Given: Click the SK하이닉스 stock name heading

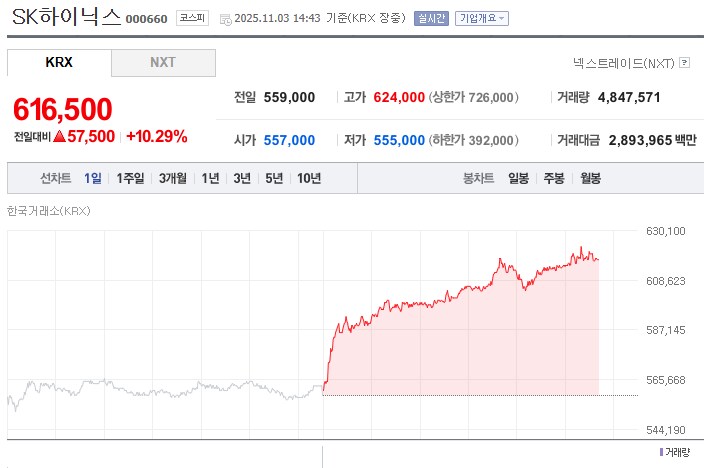Looking at the screenshot, I should 65,17.
